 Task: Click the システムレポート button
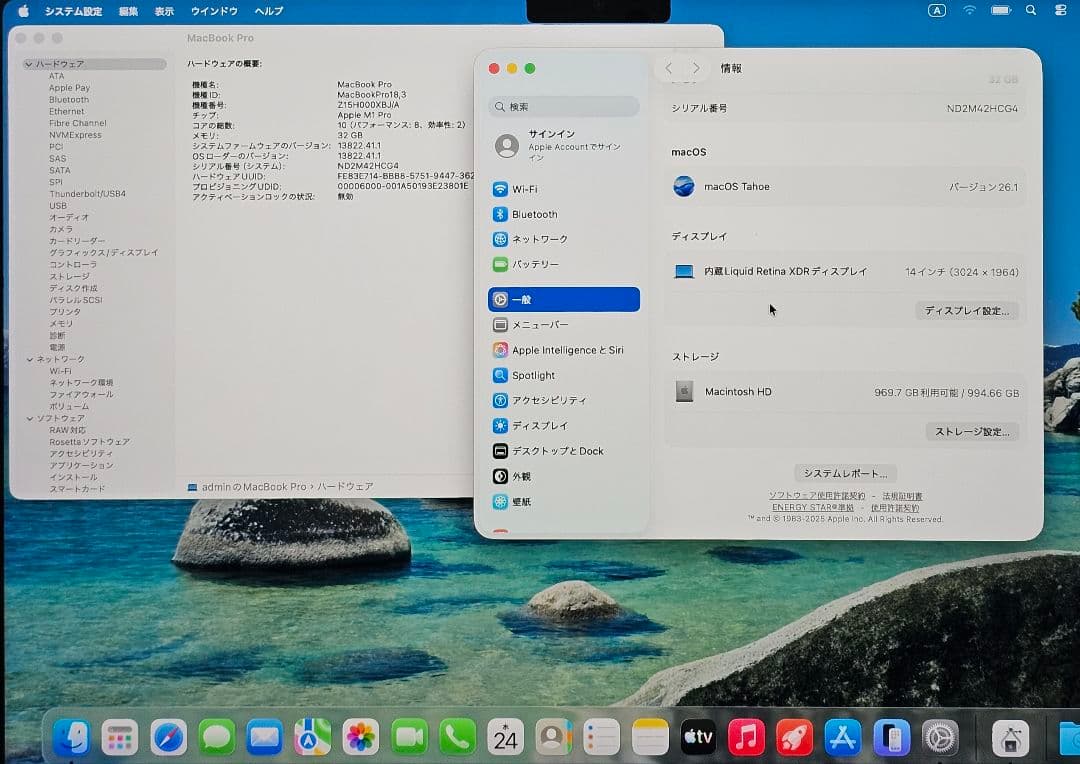pos(844,472)
